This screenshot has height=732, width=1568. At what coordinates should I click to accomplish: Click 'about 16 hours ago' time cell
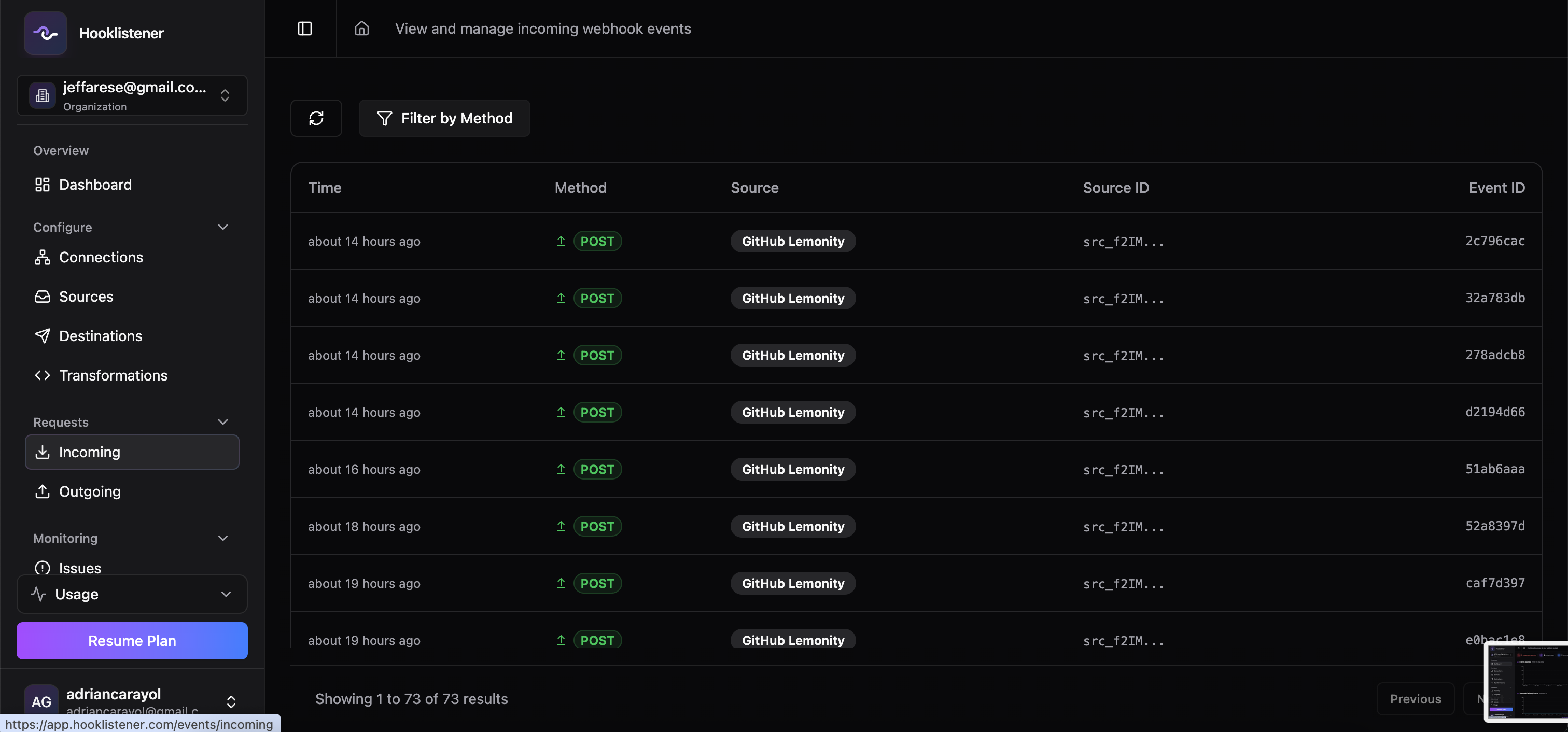[x=364, y=469]
